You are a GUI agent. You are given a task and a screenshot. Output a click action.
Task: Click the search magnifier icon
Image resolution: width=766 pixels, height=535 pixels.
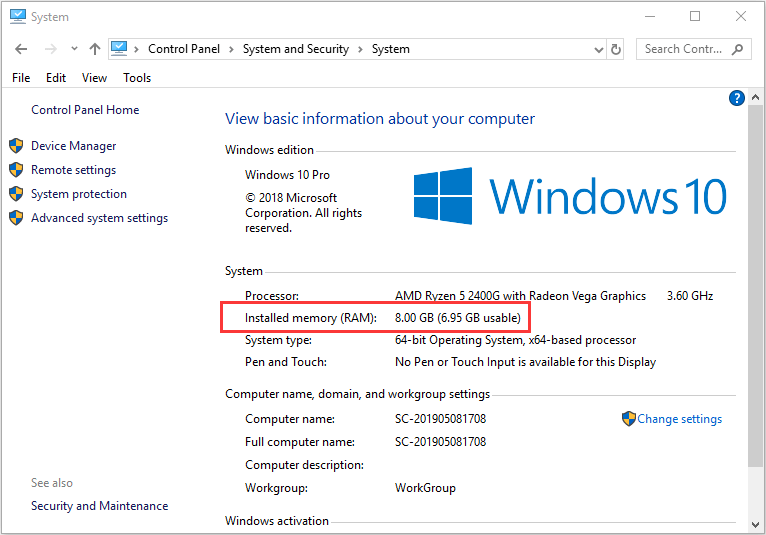click(x=737, y=49)
